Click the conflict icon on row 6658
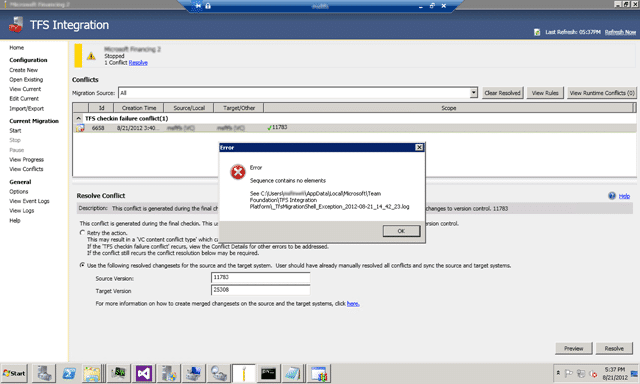 click(80, 128)
